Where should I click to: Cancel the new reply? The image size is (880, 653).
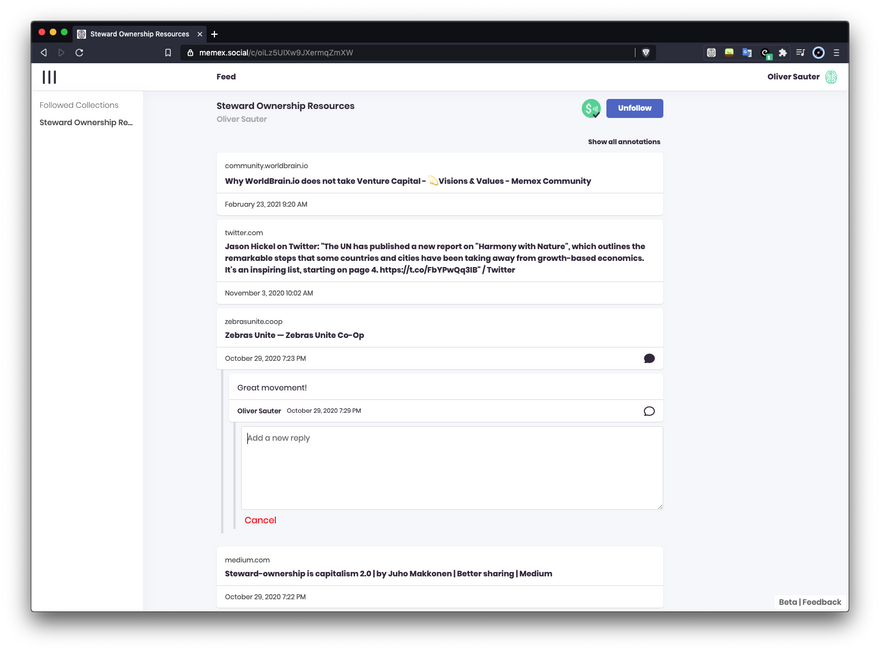[260, 520]
